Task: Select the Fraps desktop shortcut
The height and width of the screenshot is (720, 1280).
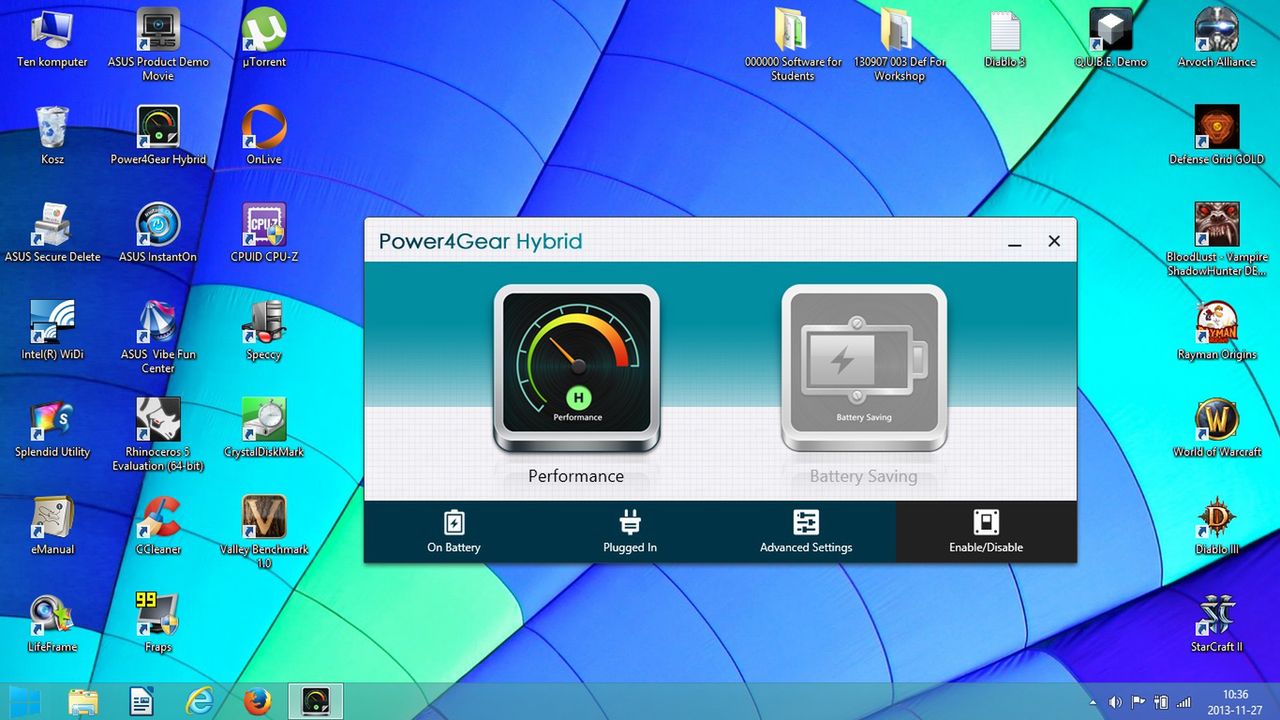Action: [x=158, y=622]
